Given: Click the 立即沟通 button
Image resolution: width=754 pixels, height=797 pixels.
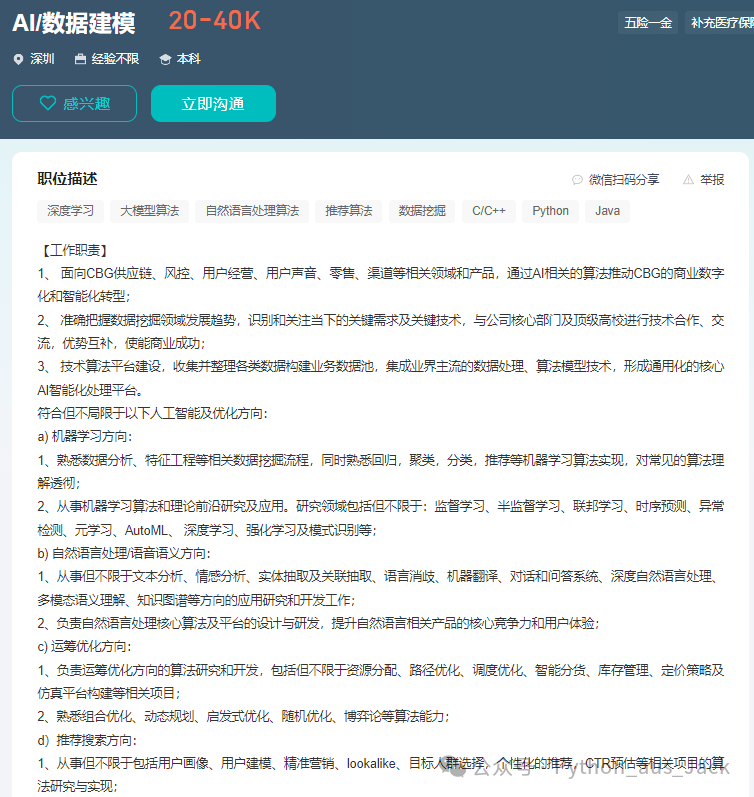Looking at the screenshot, I should 213,104.
